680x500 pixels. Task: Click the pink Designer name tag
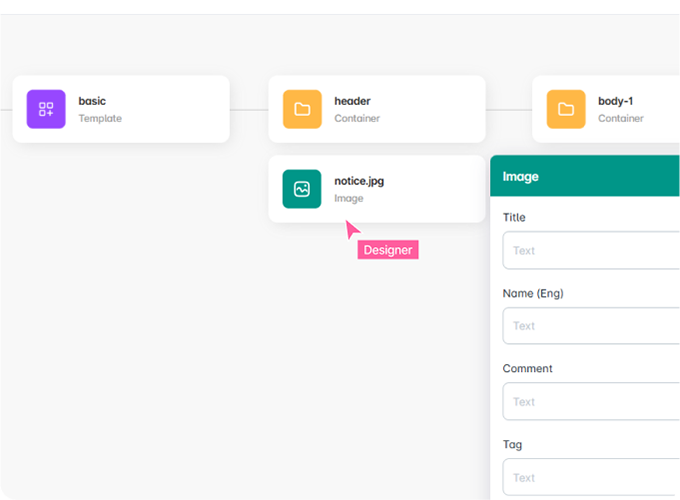point(388,250)
